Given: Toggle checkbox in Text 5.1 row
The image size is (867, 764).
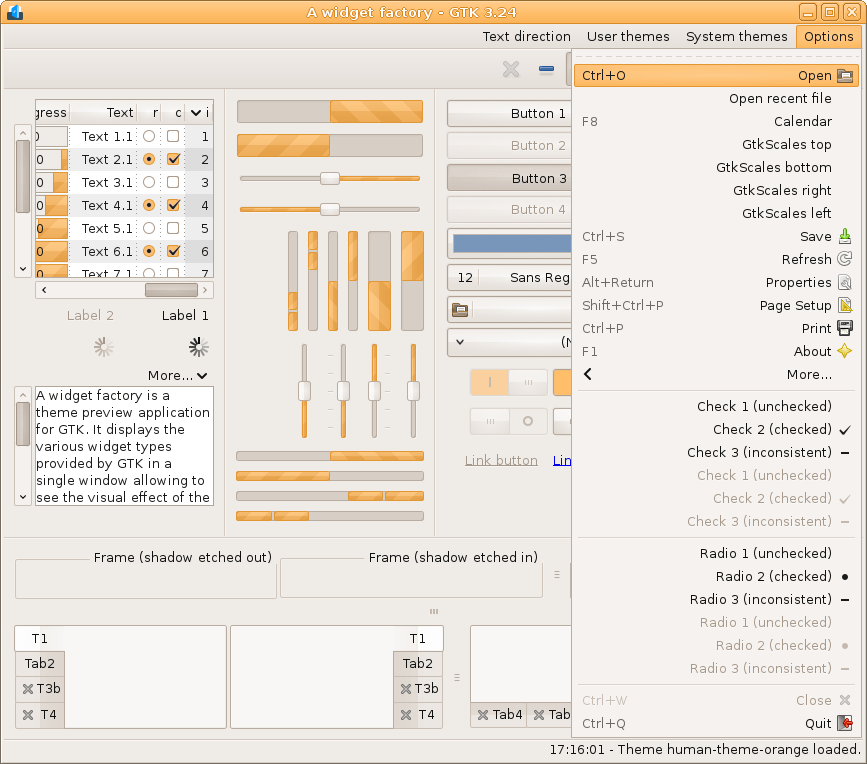Looking at the screenshot, I should pyautogui.click(x=173, y=228).
